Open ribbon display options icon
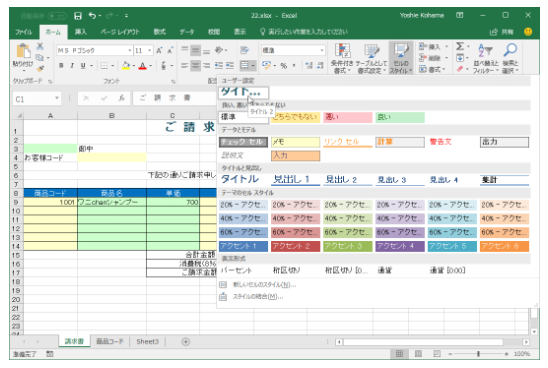 click(x=460, y=15)
